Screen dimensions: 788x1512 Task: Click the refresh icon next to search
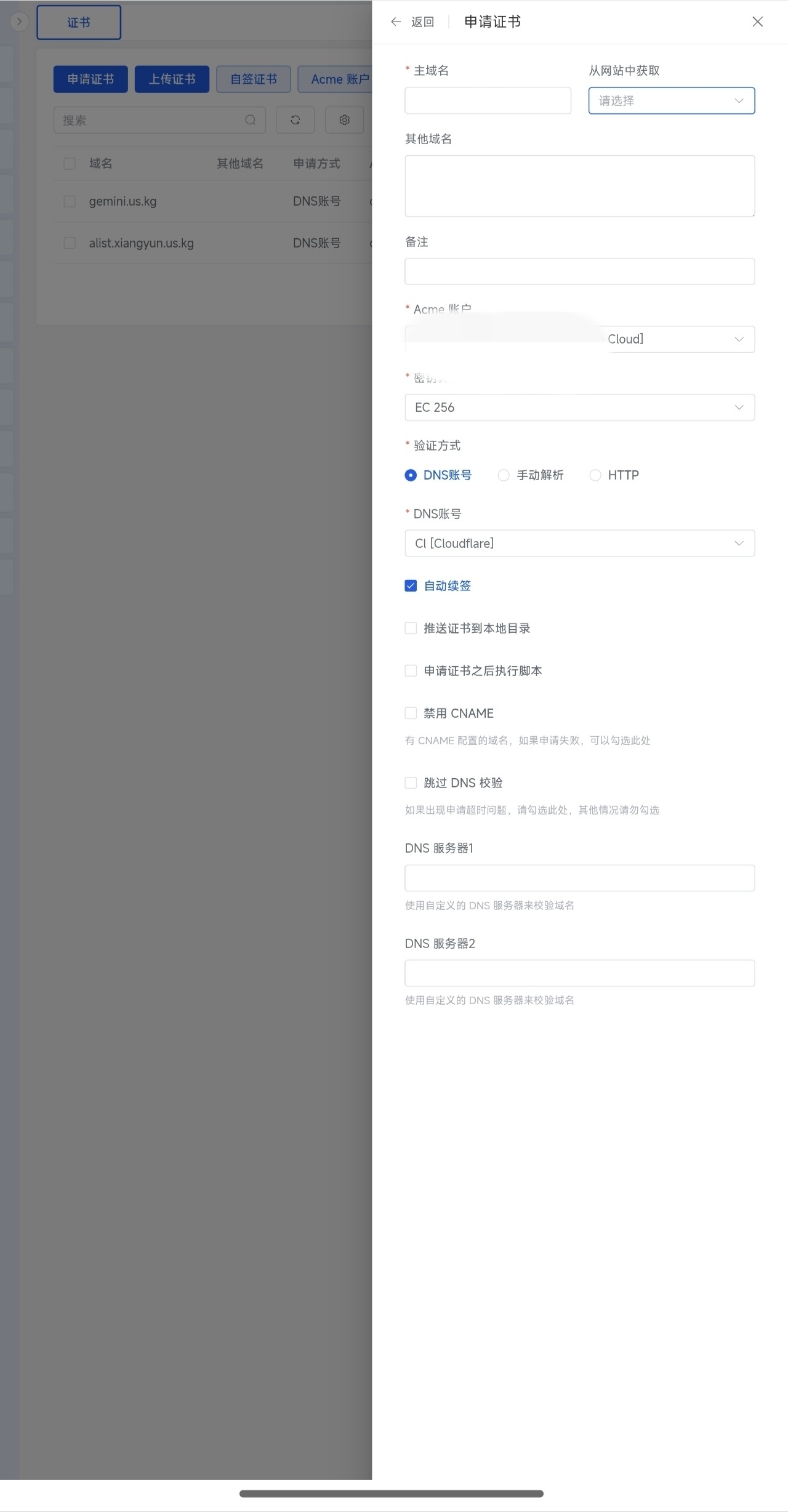(x=295, y=120)
